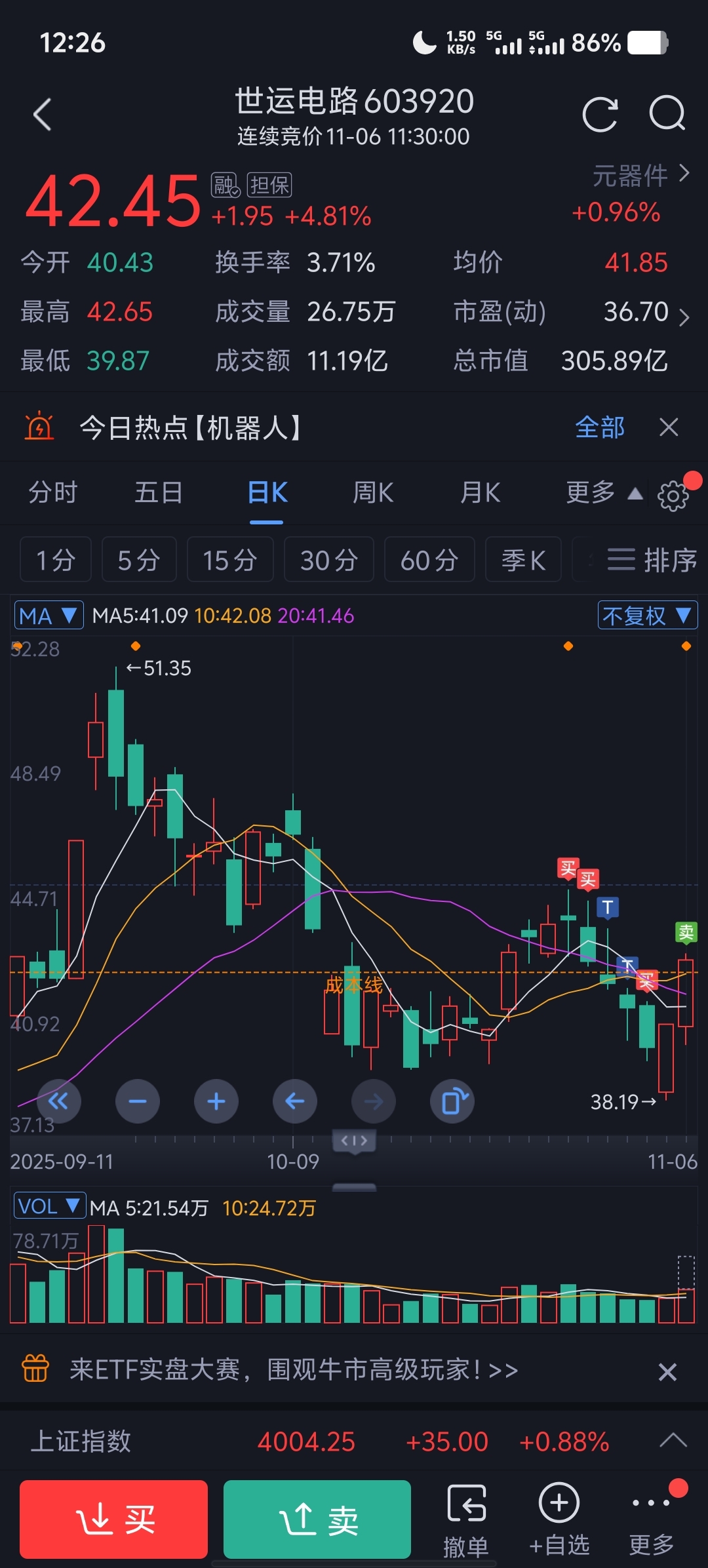Zoom in chart with plus button

(216, 1101)
